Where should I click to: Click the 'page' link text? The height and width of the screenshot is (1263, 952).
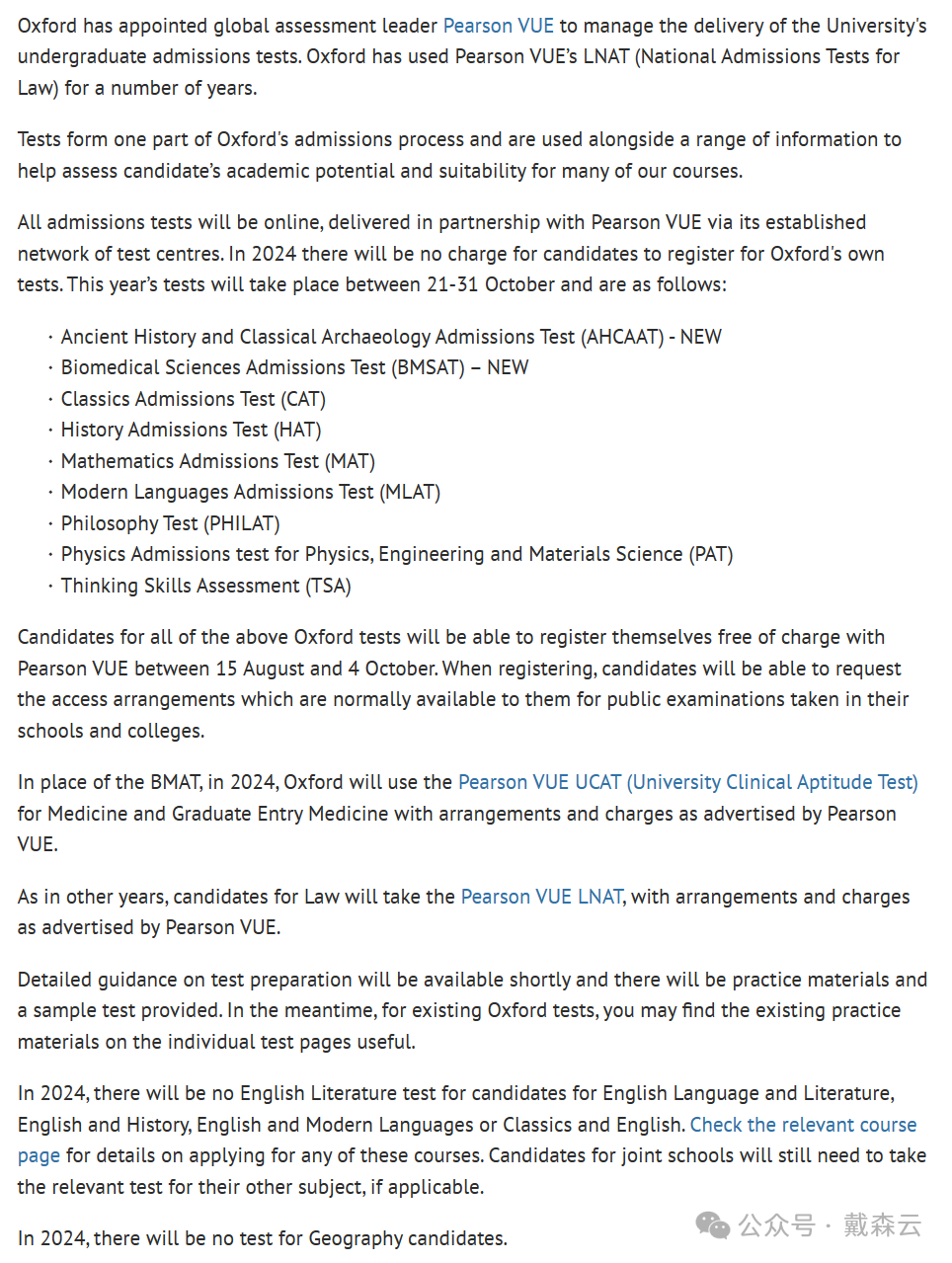39,1156
